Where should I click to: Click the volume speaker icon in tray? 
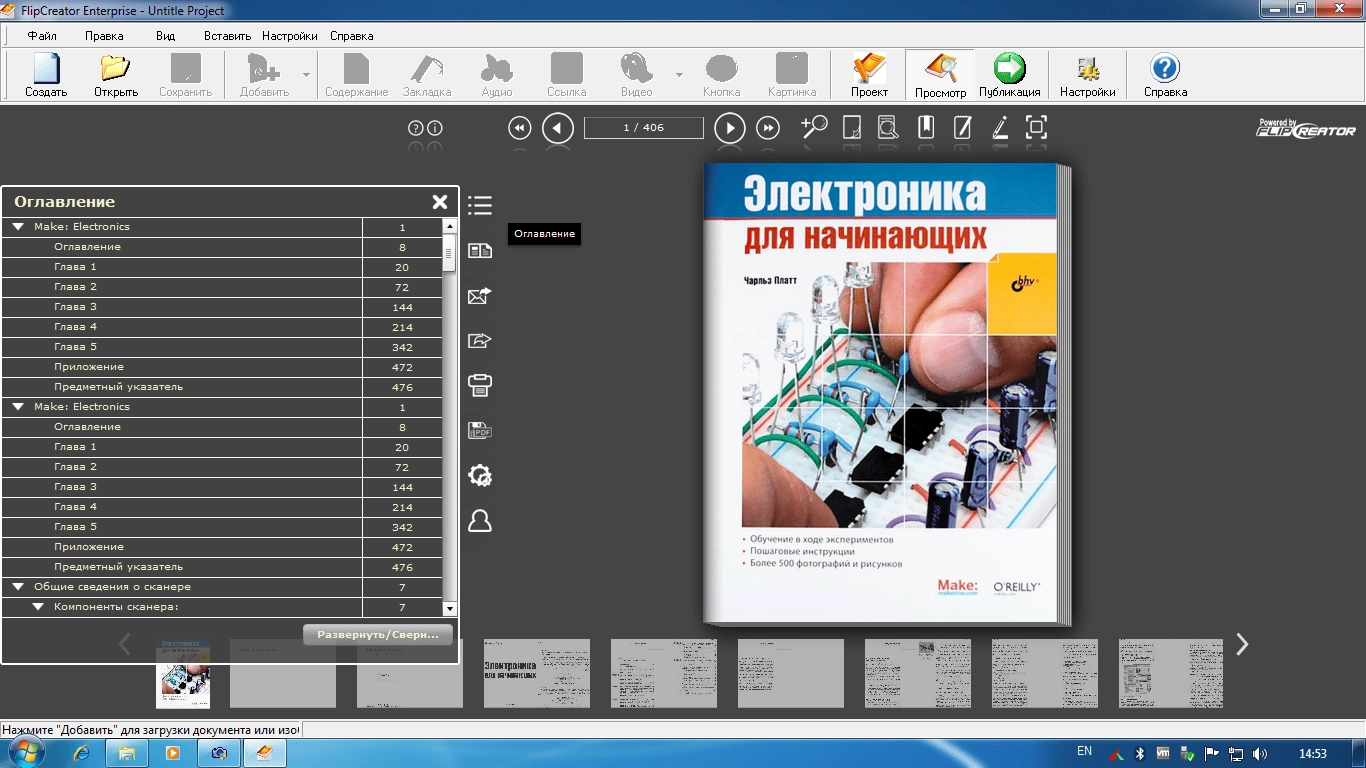click(x=1260, y=754)
